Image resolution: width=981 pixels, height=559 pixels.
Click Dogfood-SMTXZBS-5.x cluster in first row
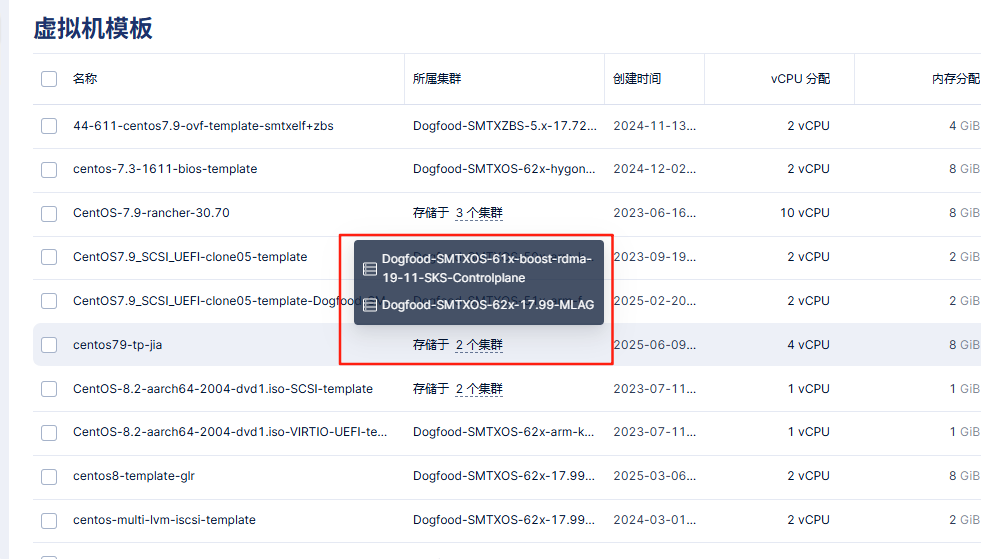505,126
